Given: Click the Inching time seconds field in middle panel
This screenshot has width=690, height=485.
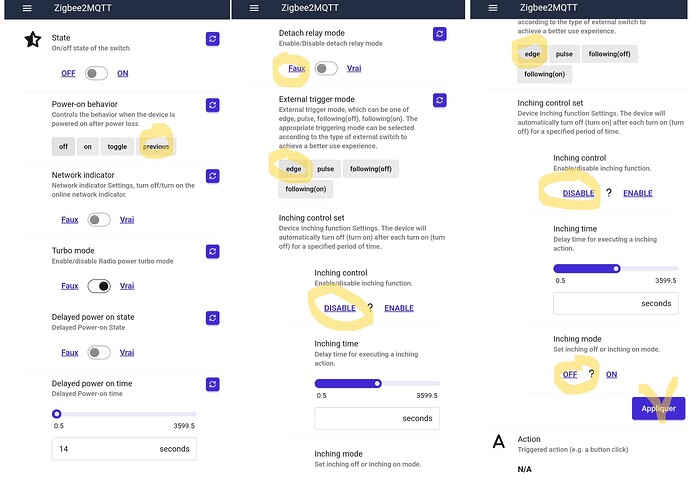Looking at the screenshot, I should click(376, 418).
